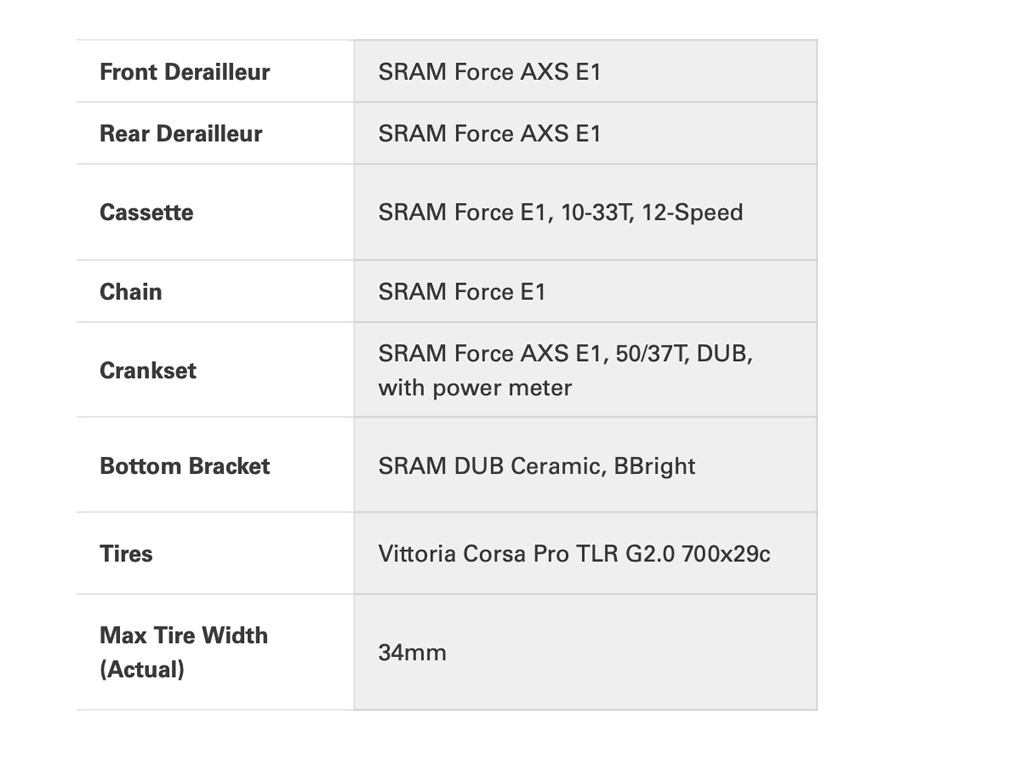Click the Chain value SRAM Force E1
Screen dimensions: 1024x768
(x=462, y=292)
